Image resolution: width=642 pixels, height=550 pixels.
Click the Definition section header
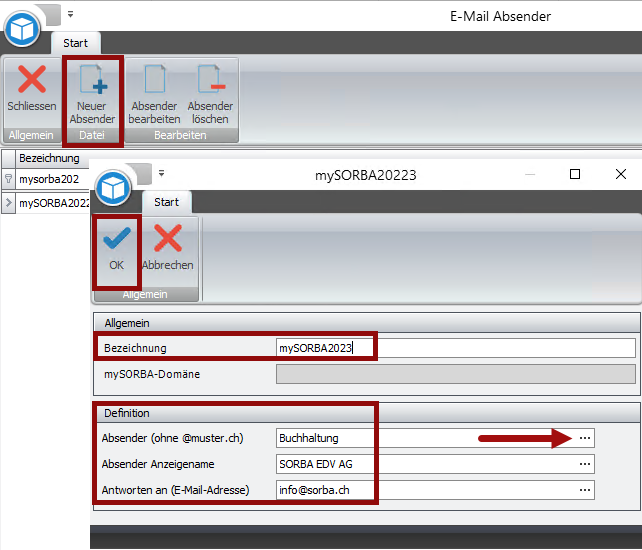(366, 413)
